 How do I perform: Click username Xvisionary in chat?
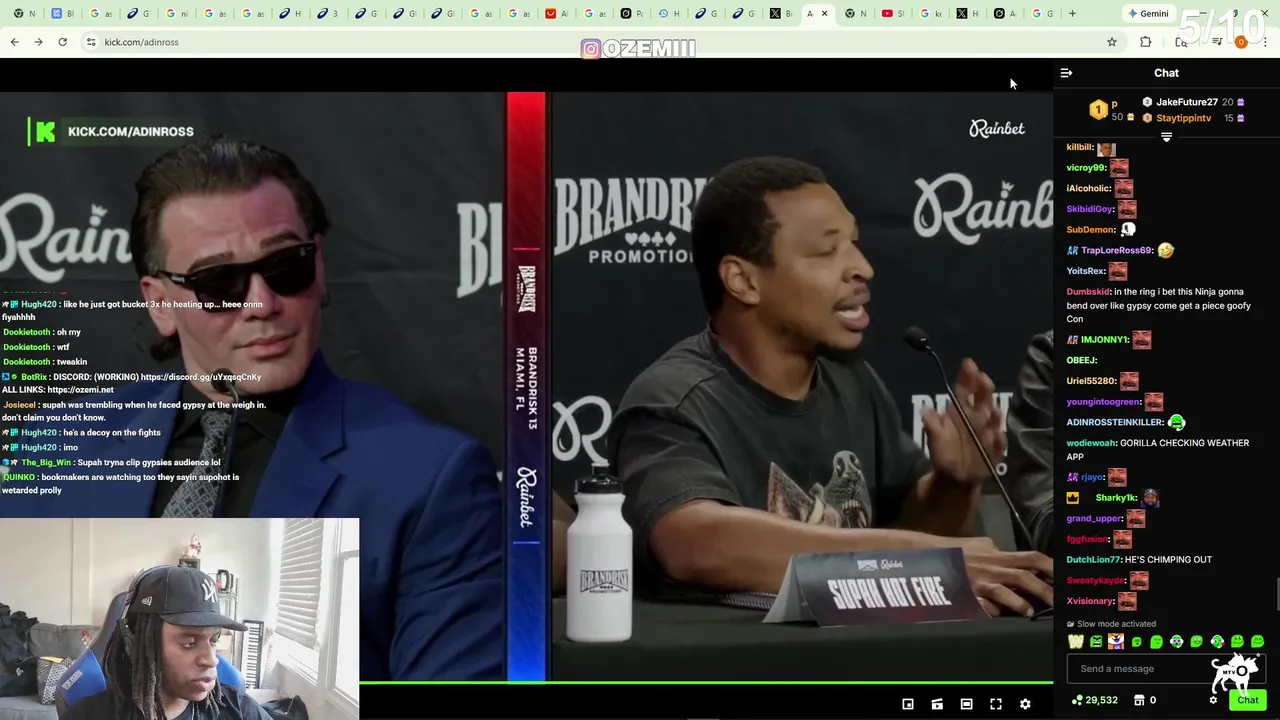pyautogui.click(x=1090, y=601)
